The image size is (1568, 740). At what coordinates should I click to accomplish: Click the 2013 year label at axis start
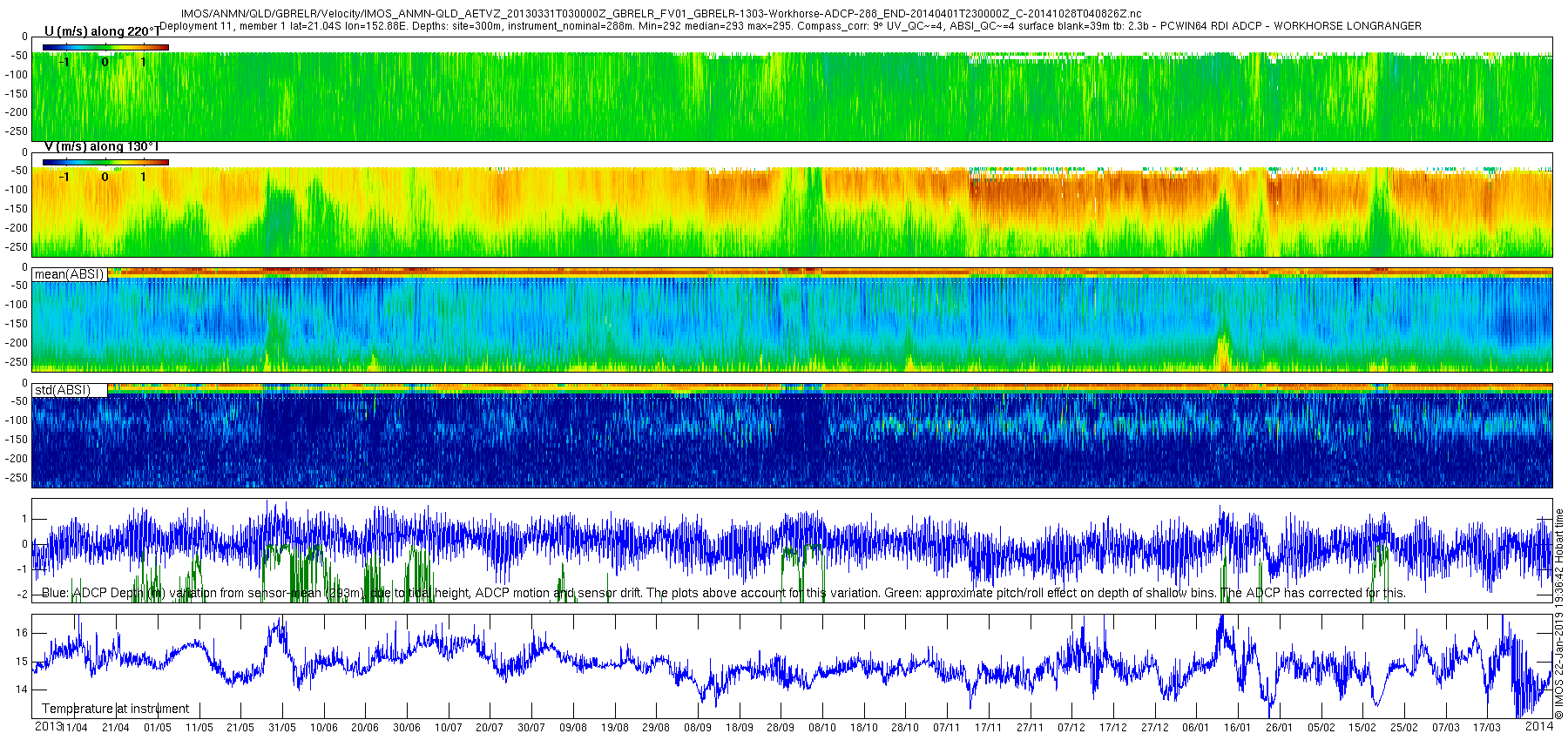[x=48, y=727]
